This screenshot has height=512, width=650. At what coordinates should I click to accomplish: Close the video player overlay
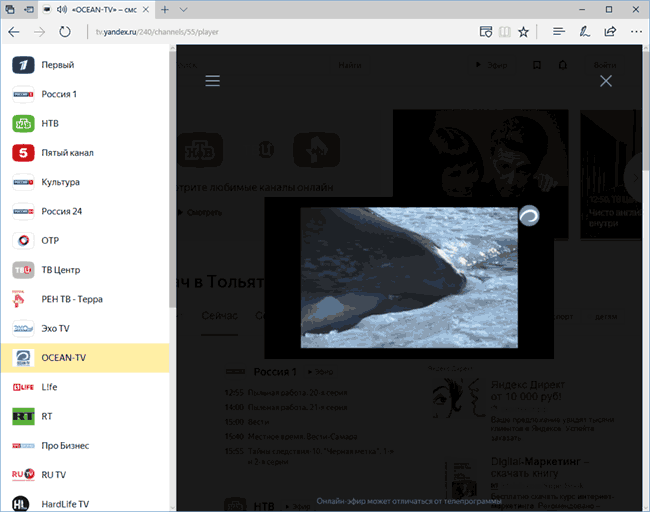pos(605,81)
